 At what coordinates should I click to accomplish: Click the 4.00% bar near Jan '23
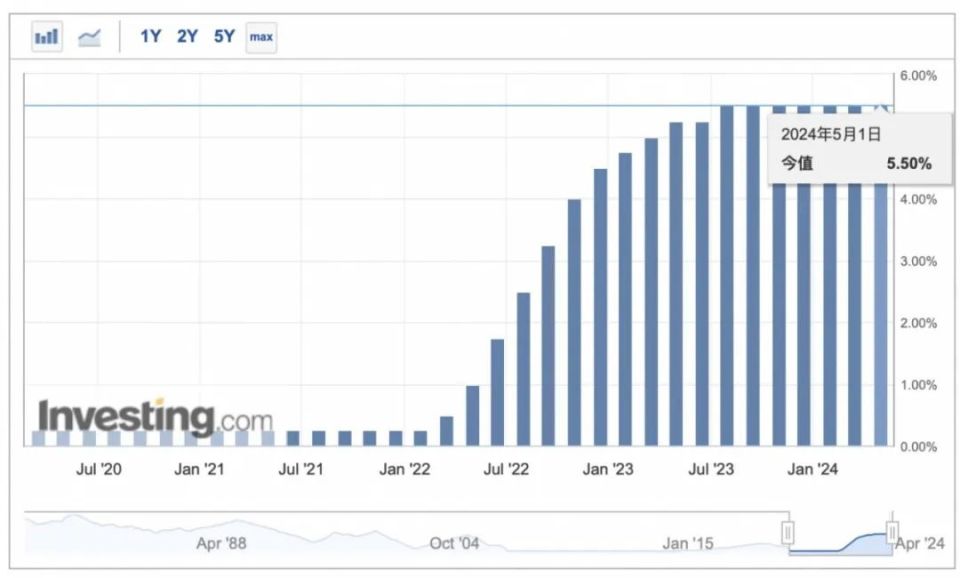pyautogui.click(x=574, y=322)
